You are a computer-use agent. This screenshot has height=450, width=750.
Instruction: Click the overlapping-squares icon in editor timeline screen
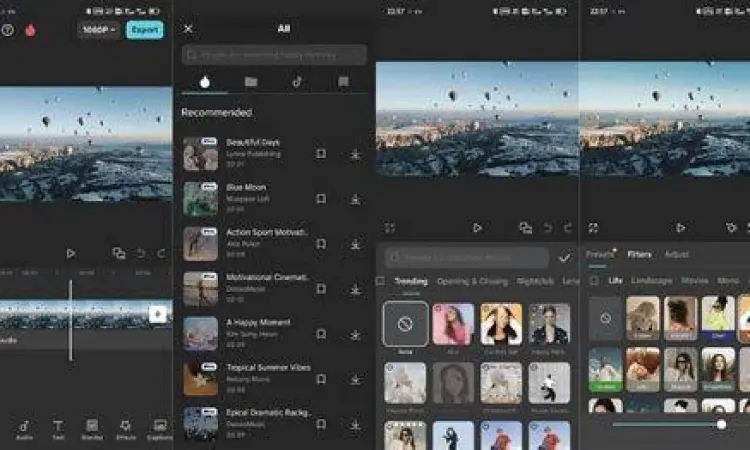click(x=119, y=253)
